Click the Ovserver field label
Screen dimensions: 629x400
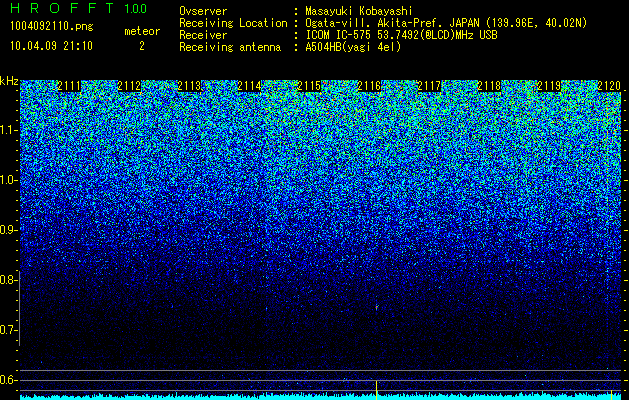coord(203,11)
